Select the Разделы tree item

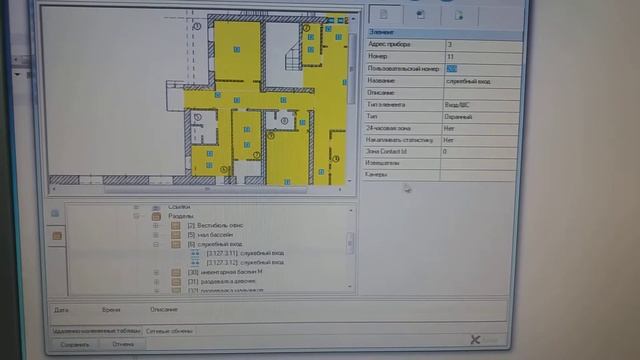click(x=180, y=216)
